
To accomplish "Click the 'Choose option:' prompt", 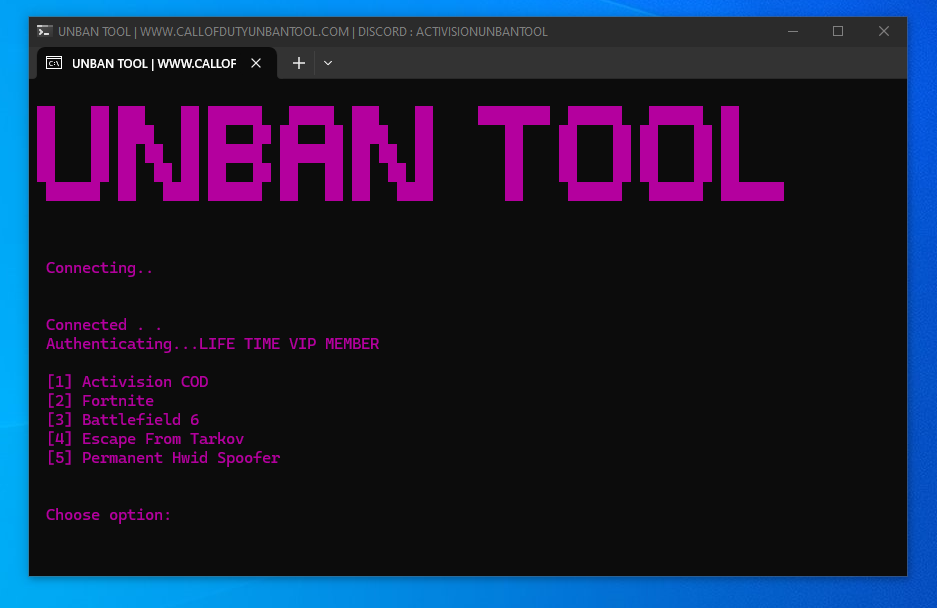I will (x=109, y=515).
